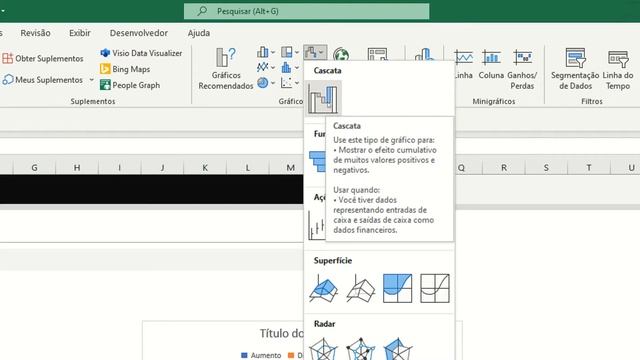
Task: Open Segmentação de Dados slicer
Action: click(x=575, y=69)
